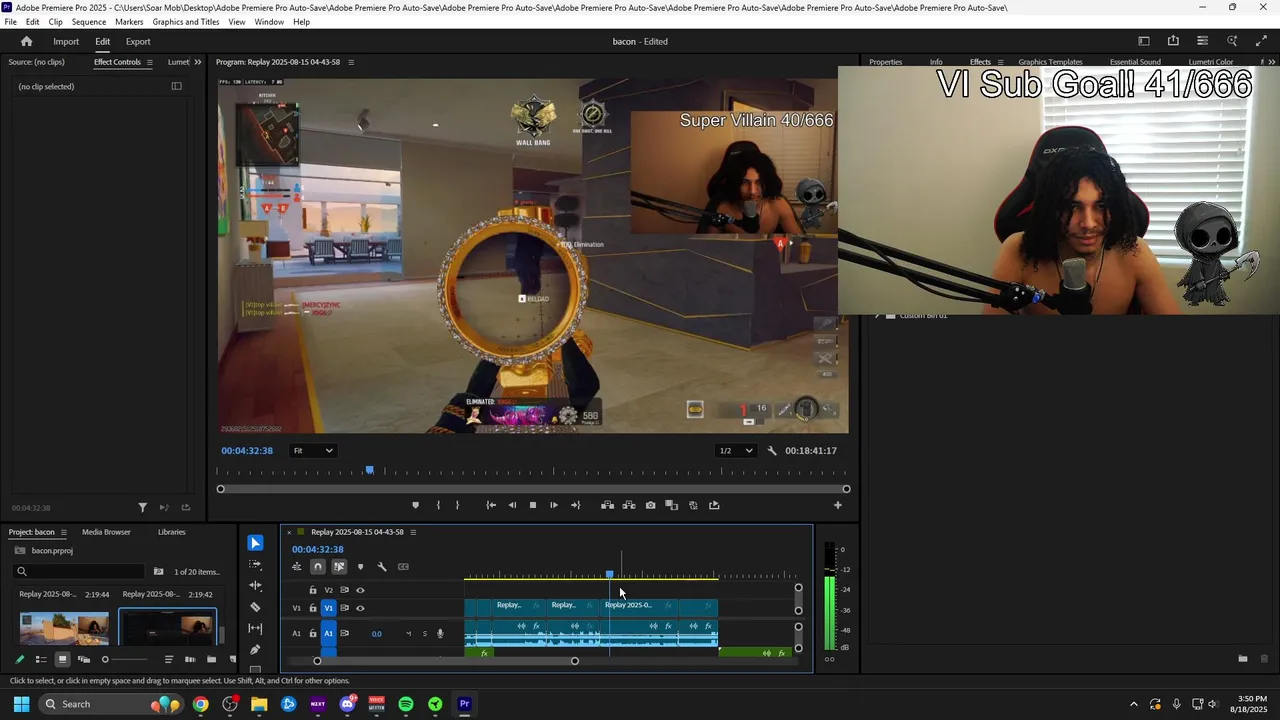Switch to Libraries tab
This screenshot has width=1280, height=720.
172,532
